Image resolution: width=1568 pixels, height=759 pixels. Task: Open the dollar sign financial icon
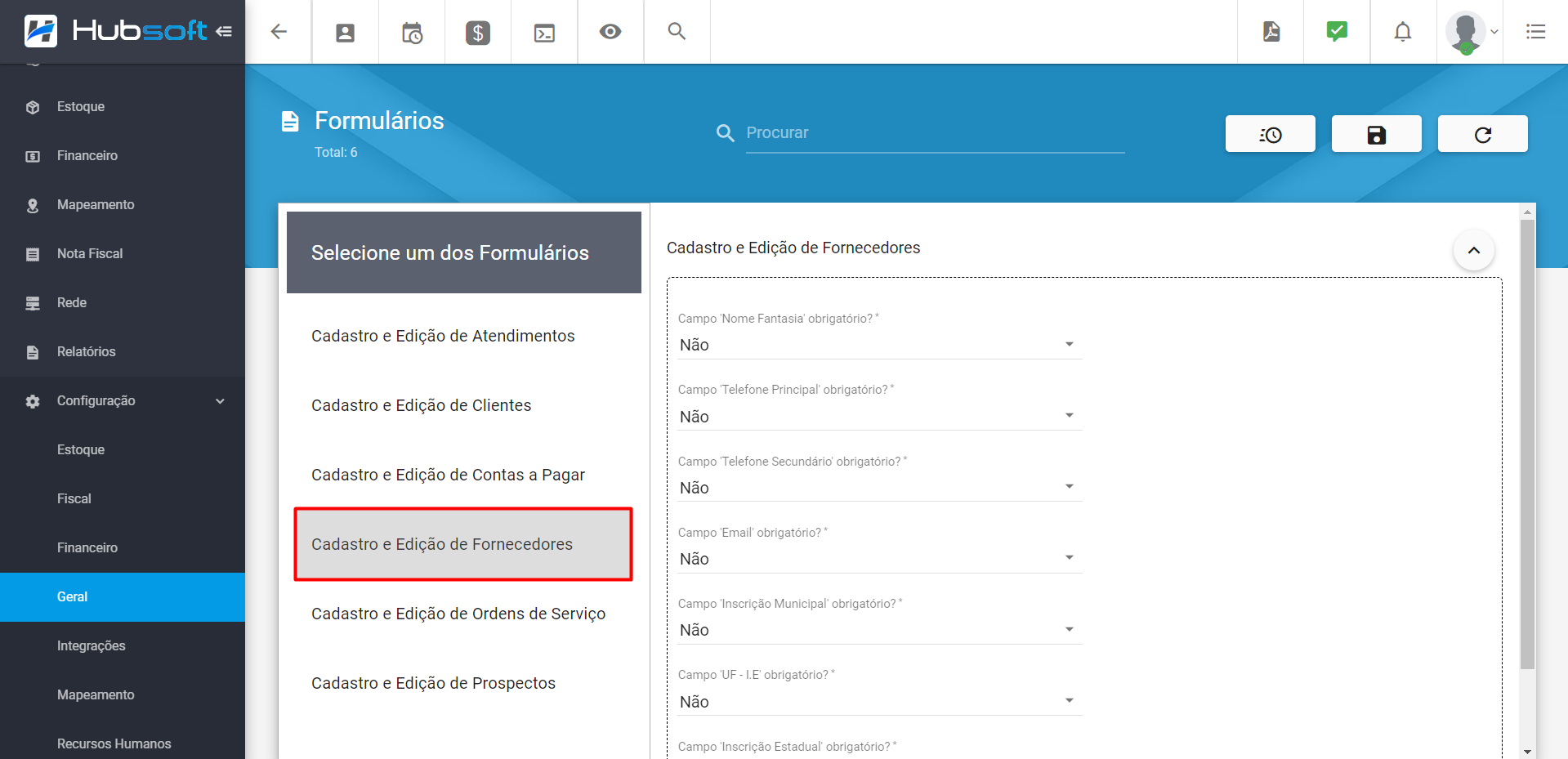[x=478, y=33]
